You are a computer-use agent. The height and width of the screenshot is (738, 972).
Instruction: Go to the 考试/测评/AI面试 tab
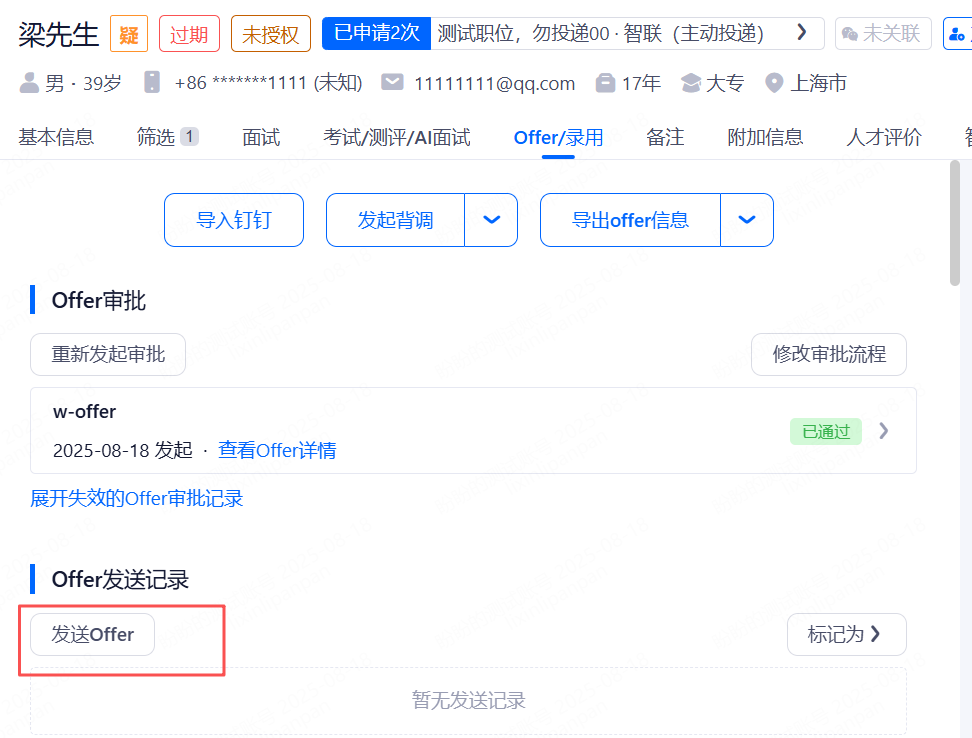point(396,138)
